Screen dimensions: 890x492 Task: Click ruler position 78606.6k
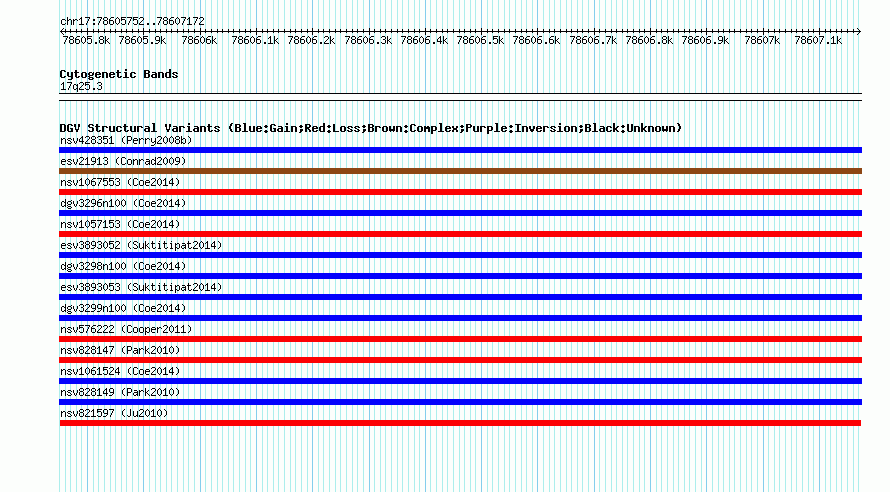(536, 40)
